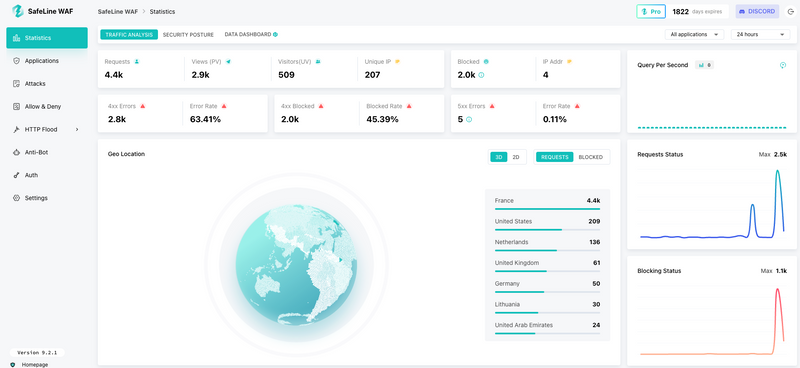The image size is (800, 368).
Task: Open the Data Dashboard tab
Action: point(251,35)
